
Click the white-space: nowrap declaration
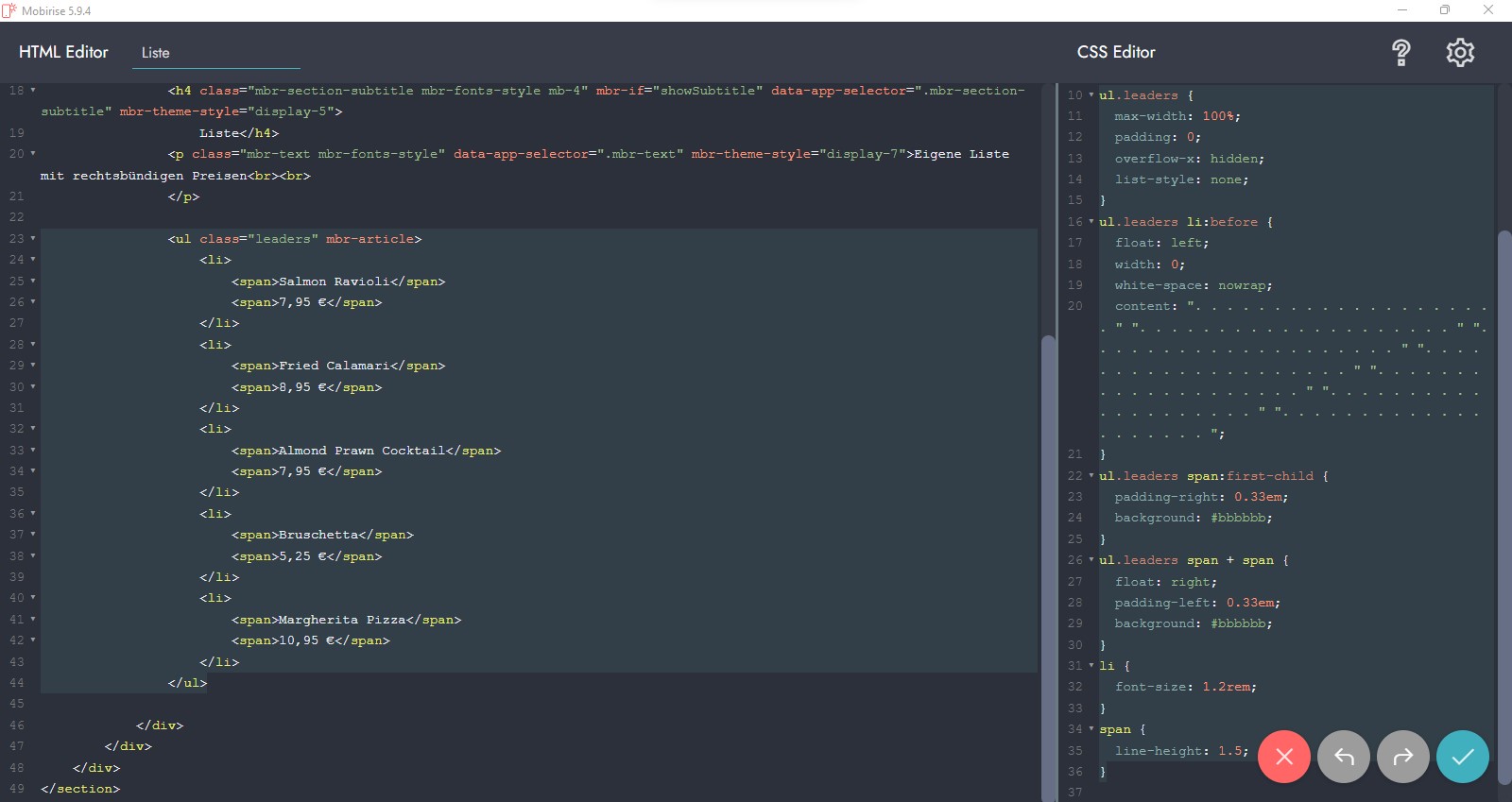[1194, 285]
